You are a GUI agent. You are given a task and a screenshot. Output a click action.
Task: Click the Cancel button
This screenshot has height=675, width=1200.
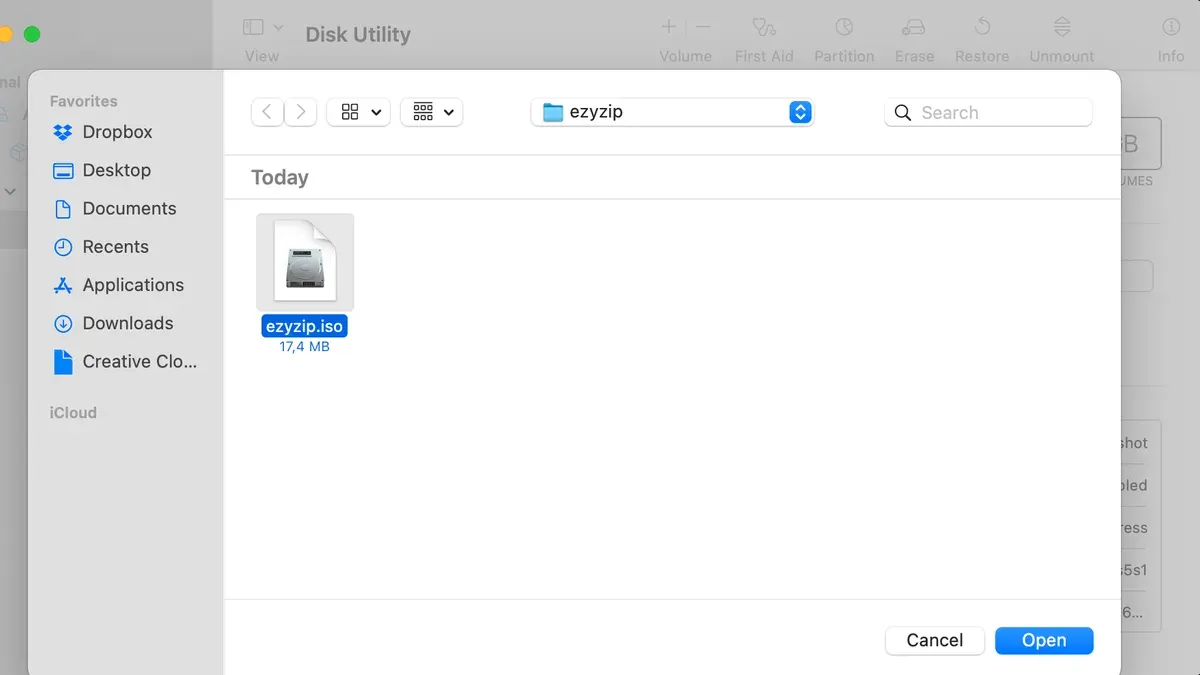[935, 640]
